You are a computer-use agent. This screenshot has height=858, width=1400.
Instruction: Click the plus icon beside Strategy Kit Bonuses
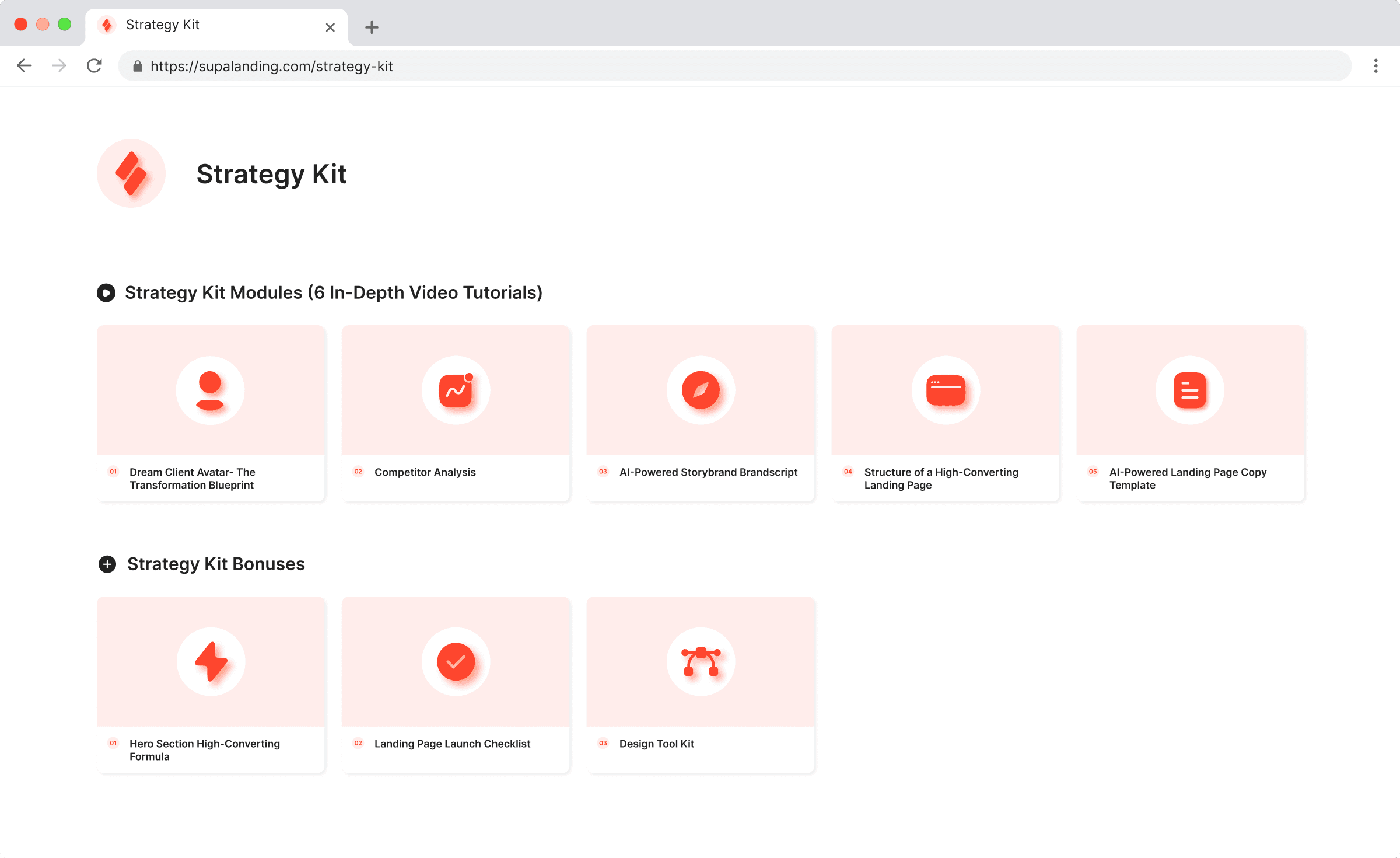(107, 564)
